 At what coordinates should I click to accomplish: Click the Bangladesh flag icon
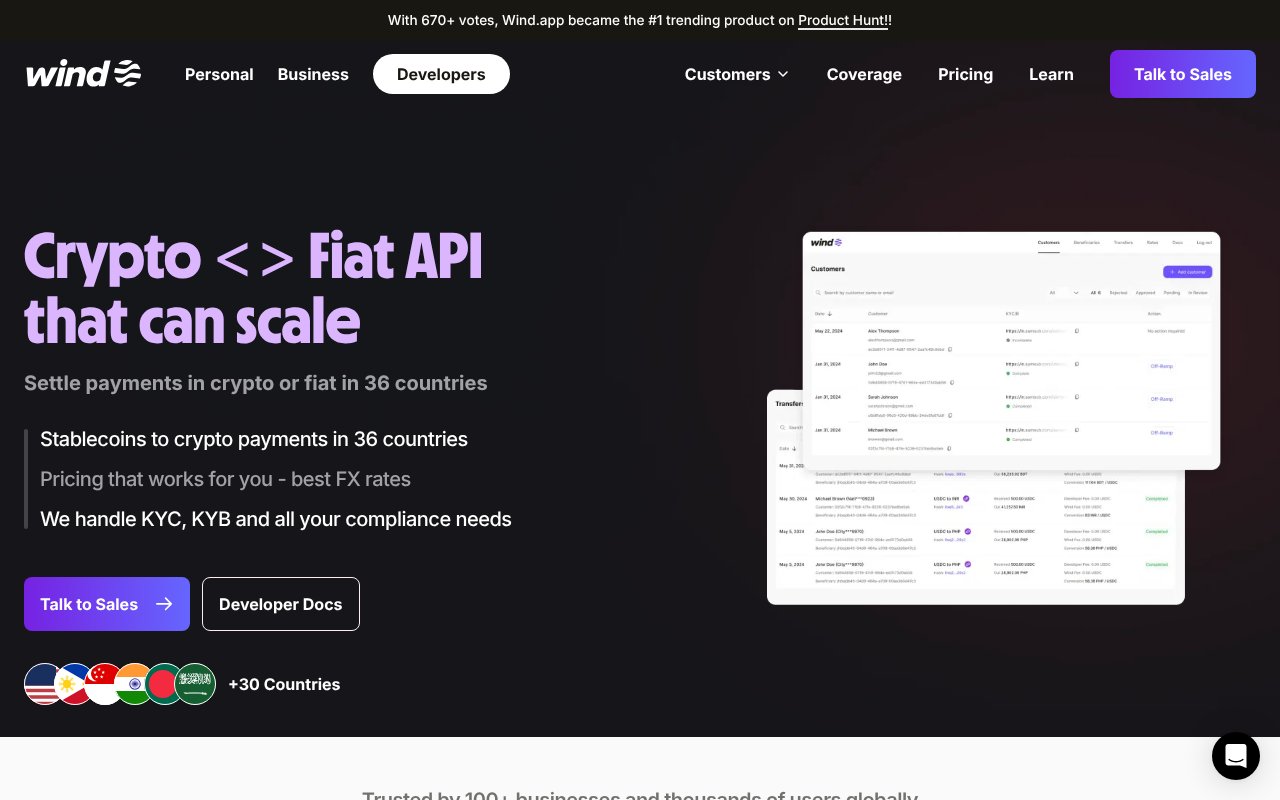[x=164, y=684]
